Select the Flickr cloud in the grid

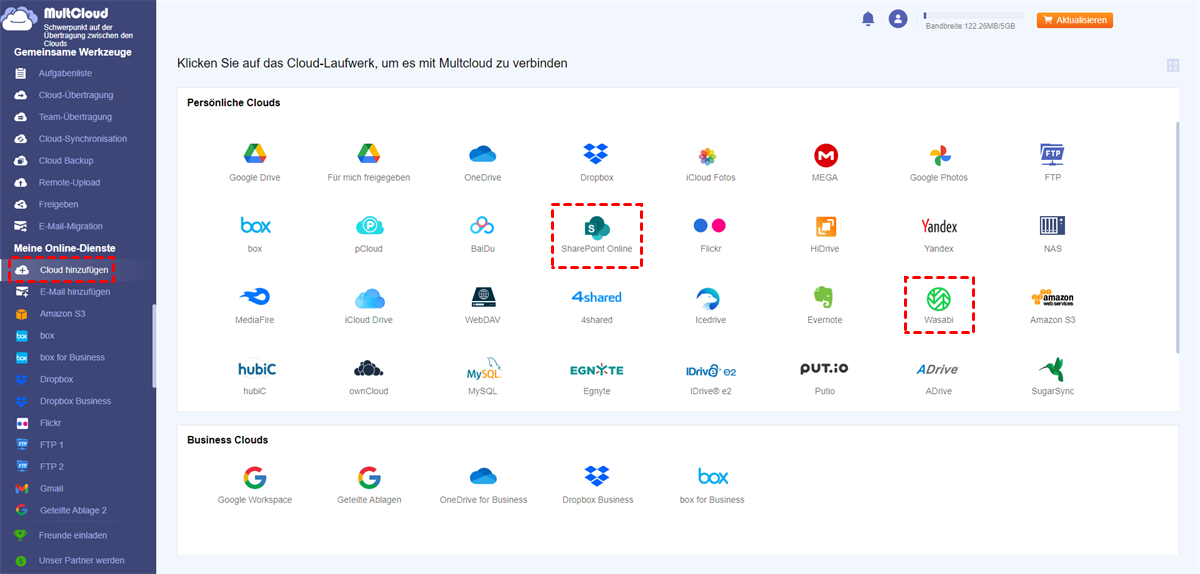[710, 234]
